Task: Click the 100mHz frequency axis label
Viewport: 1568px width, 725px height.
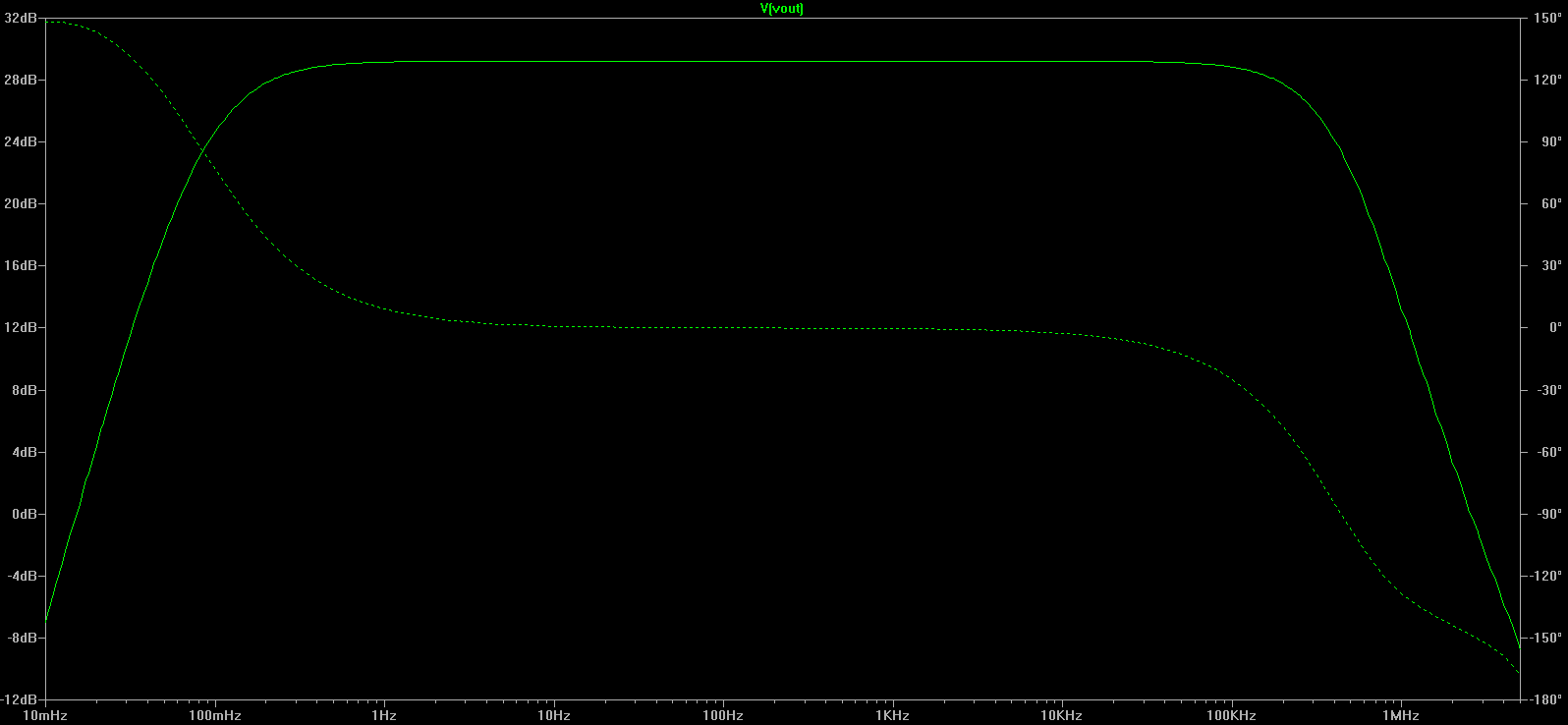Action: 214,715
